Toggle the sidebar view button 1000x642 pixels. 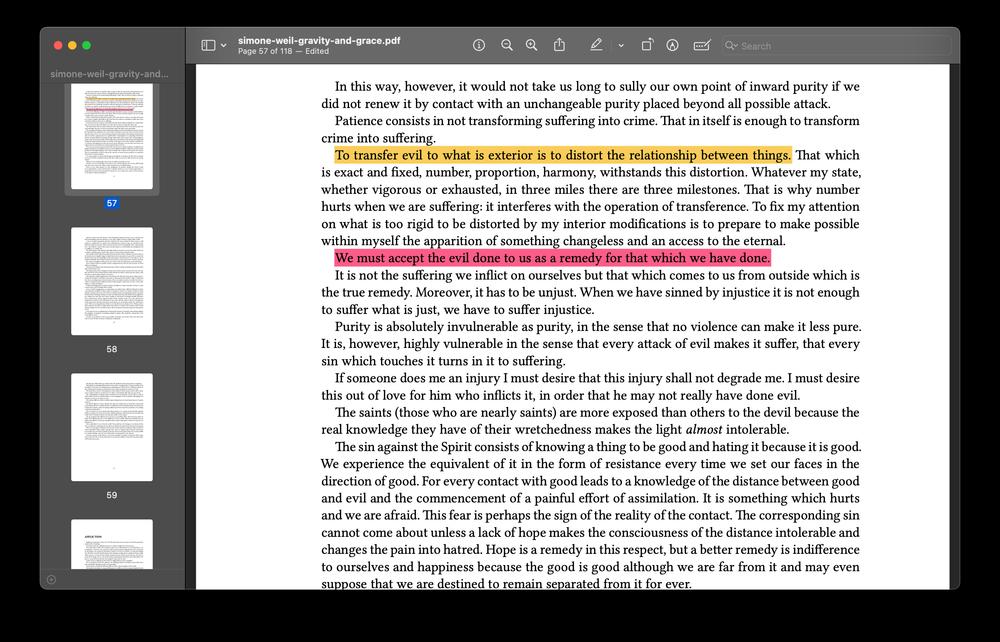[x=208, y=45]
